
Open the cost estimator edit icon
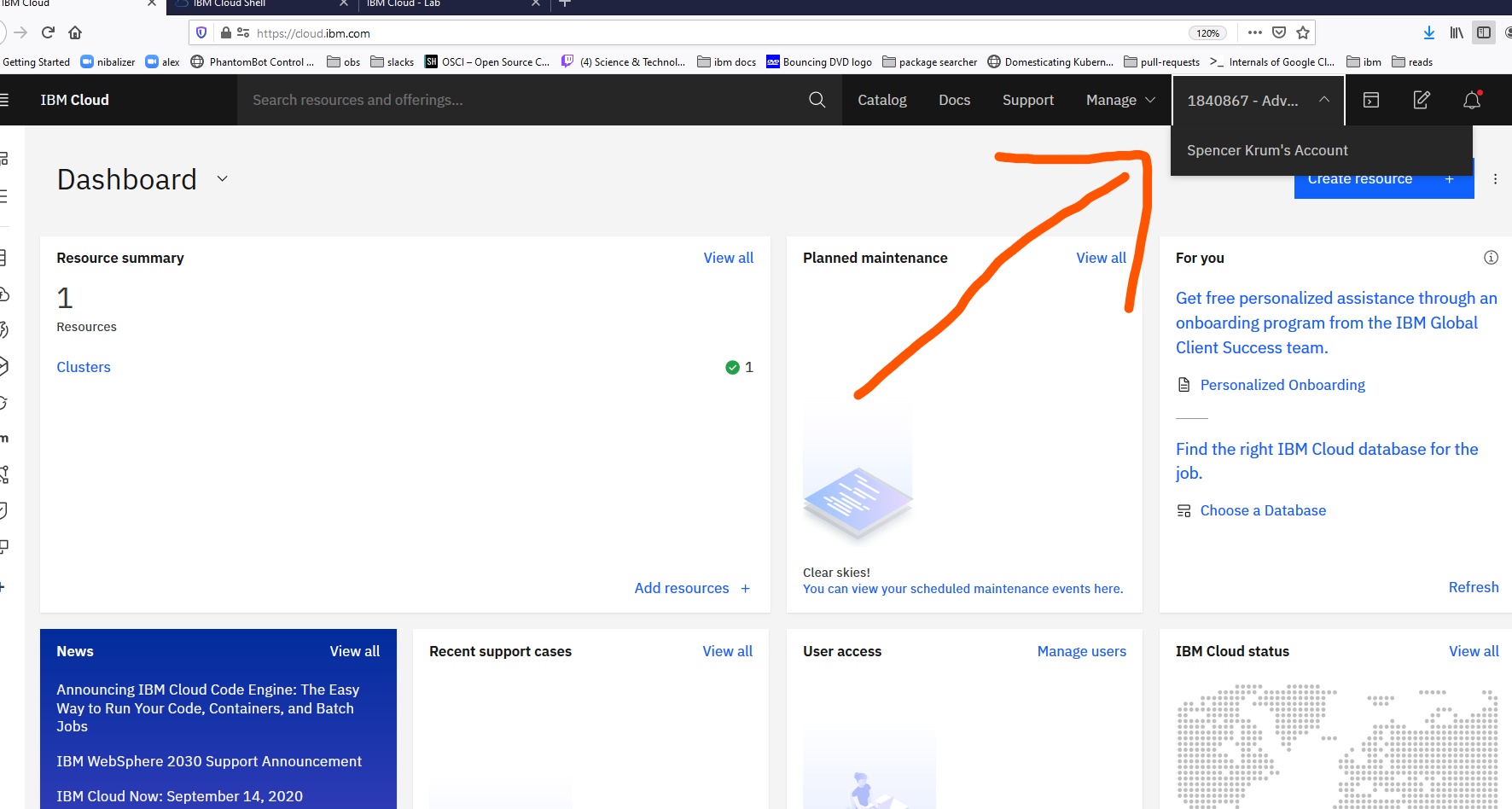pos(1422,100)
